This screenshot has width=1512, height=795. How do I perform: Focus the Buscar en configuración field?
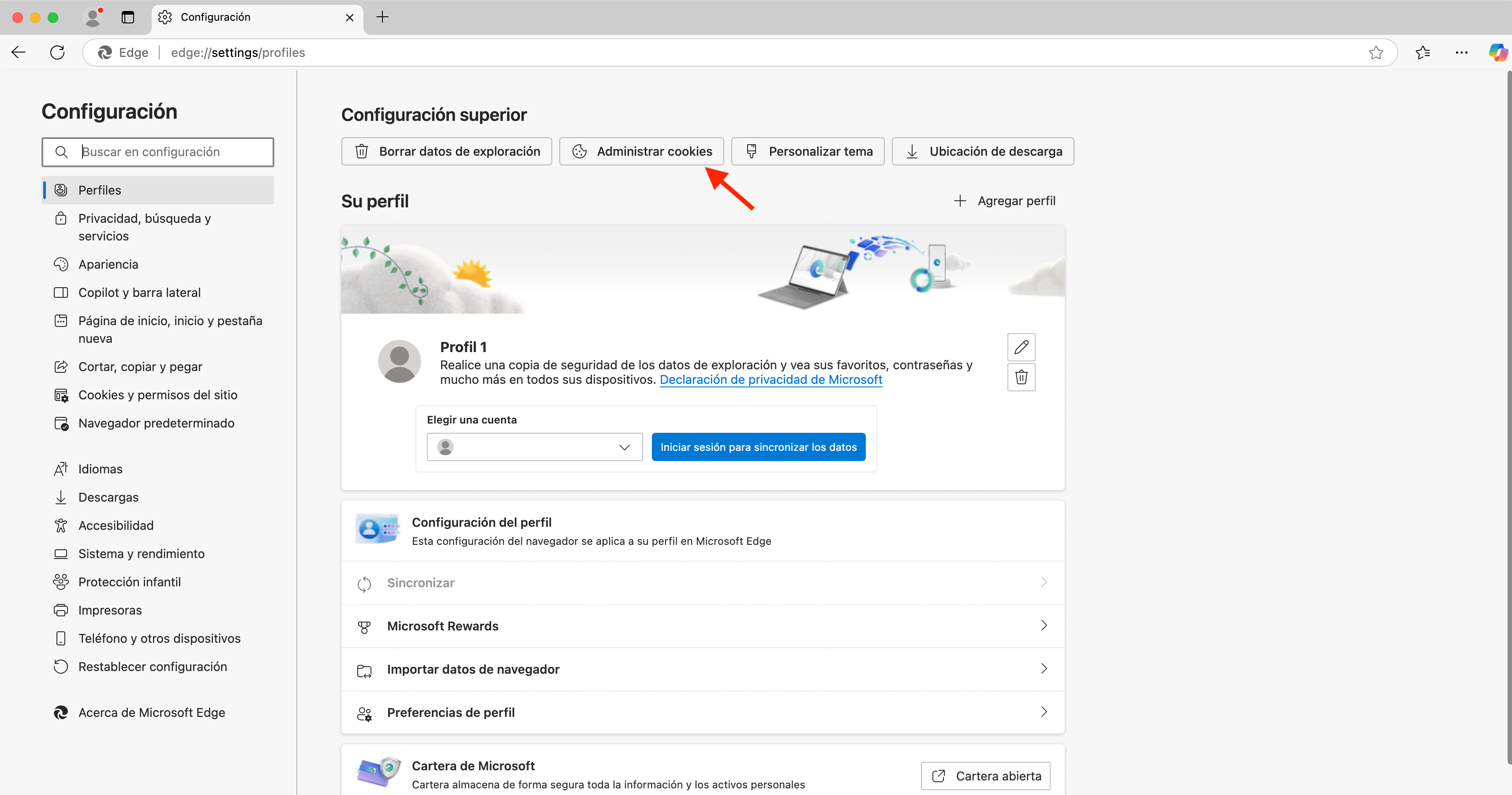170,152
